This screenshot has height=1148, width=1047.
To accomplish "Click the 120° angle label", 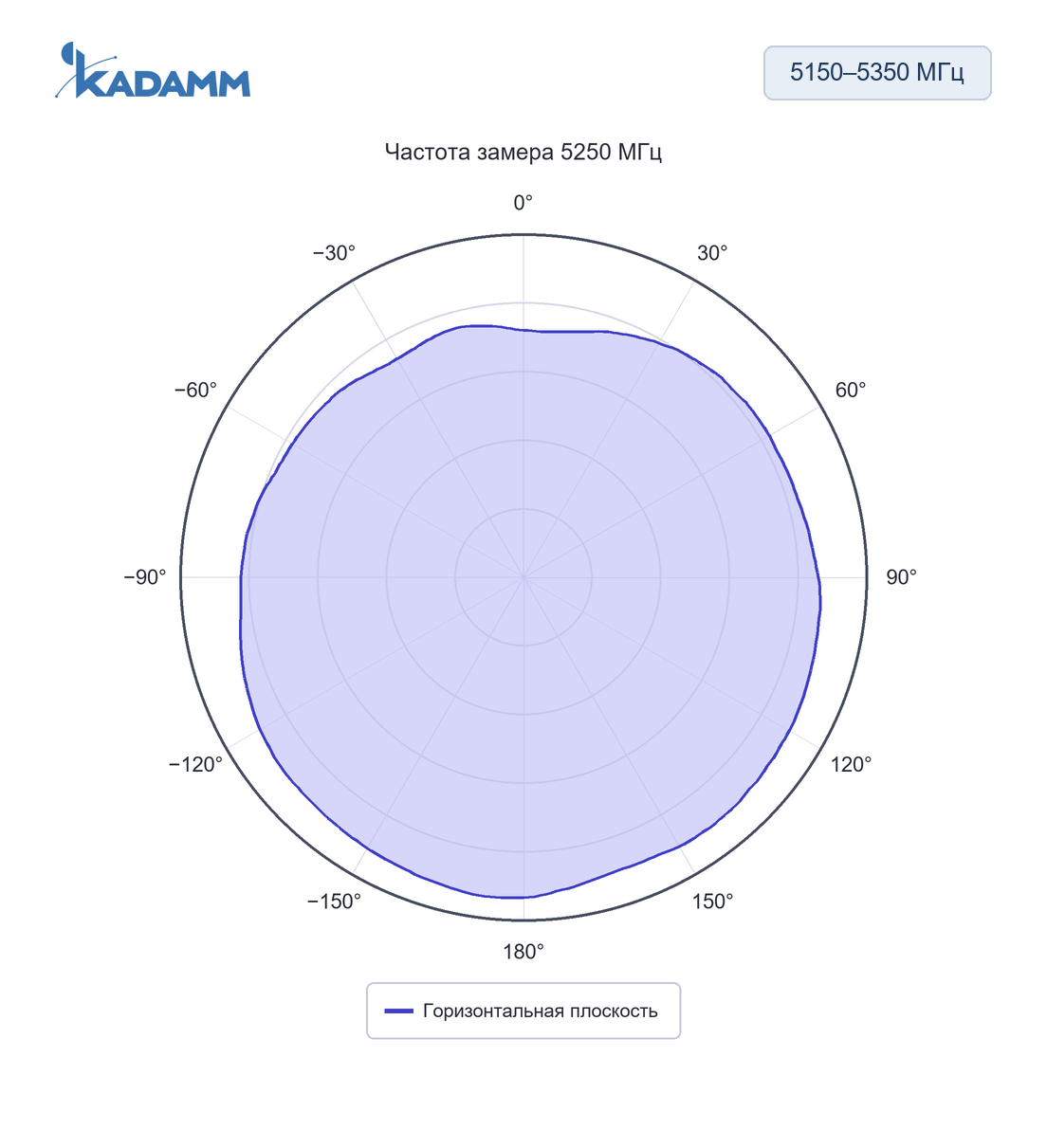I will pos(852,765).
